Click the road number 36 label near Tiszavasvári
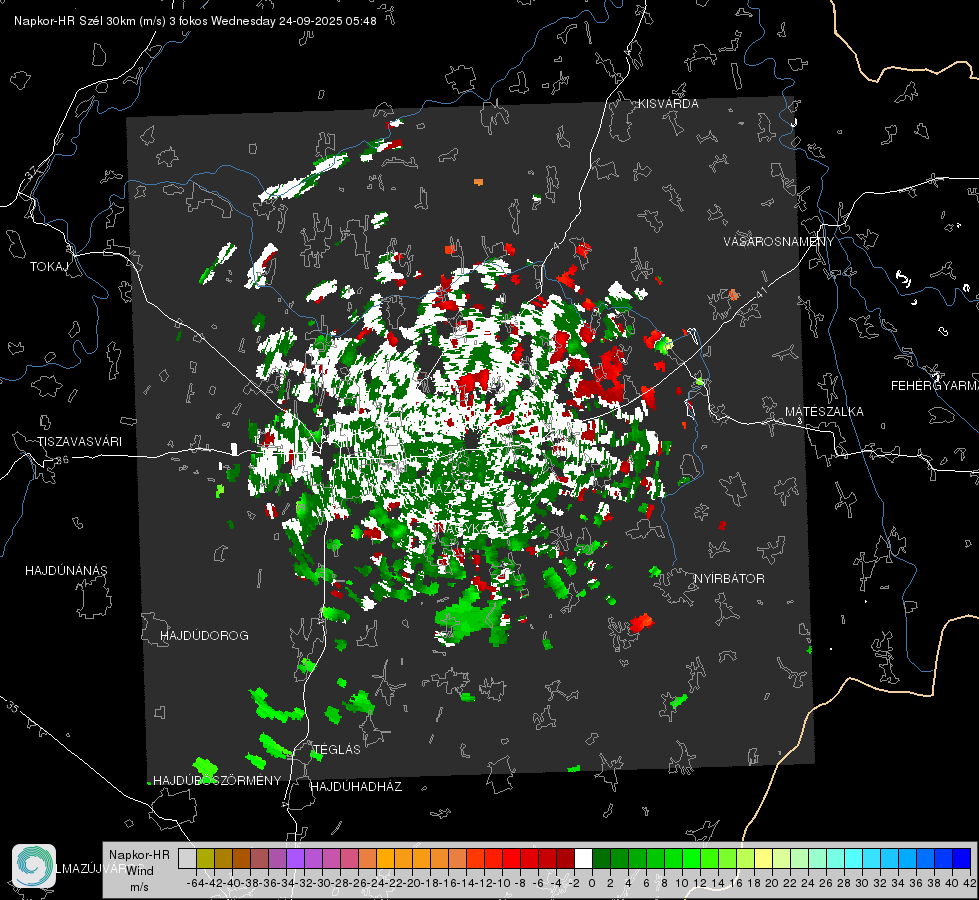Image resolution: width=979 pixels, height=900 pixels. [62, 460]
